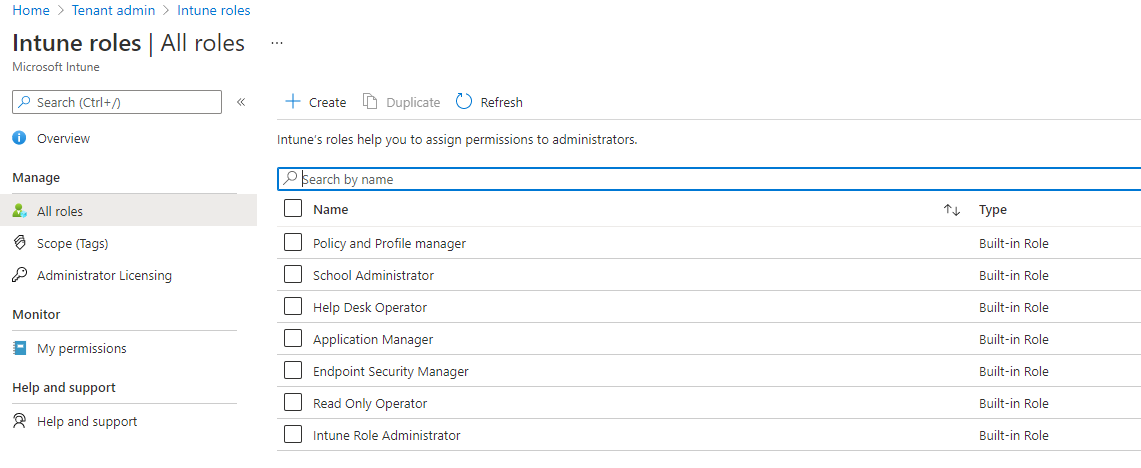Click the Help and support person icon
The width and height of the screenshot is (1141, 468).
pos(20,421)
